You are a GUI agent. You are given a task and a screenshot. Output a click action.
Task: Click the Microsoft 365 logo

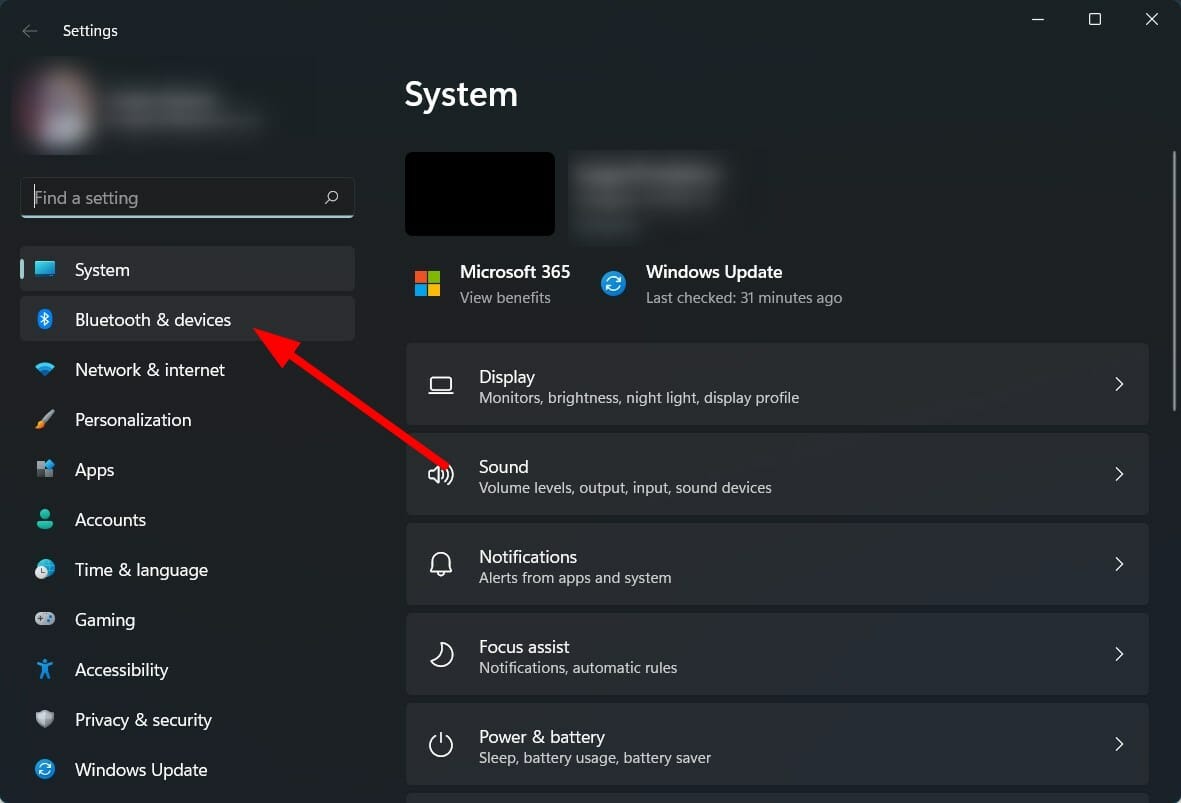(427, 283)
